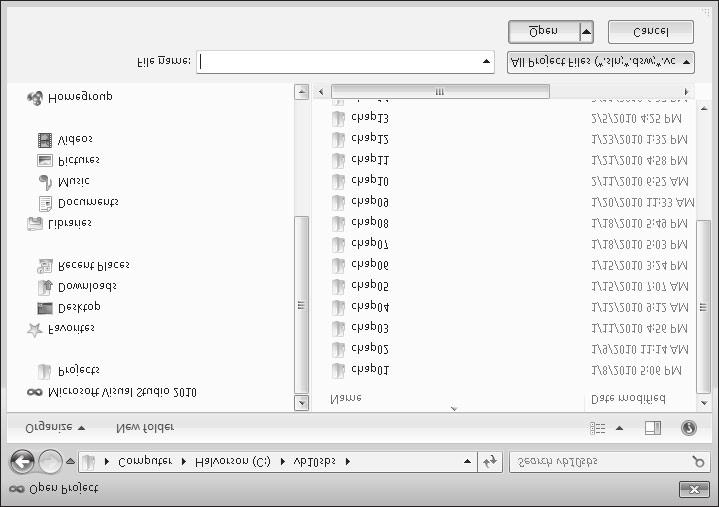The width and height of the screenshot is (719, 507).
Task: Click the chap03 folder icon
Action: (338, 328)
